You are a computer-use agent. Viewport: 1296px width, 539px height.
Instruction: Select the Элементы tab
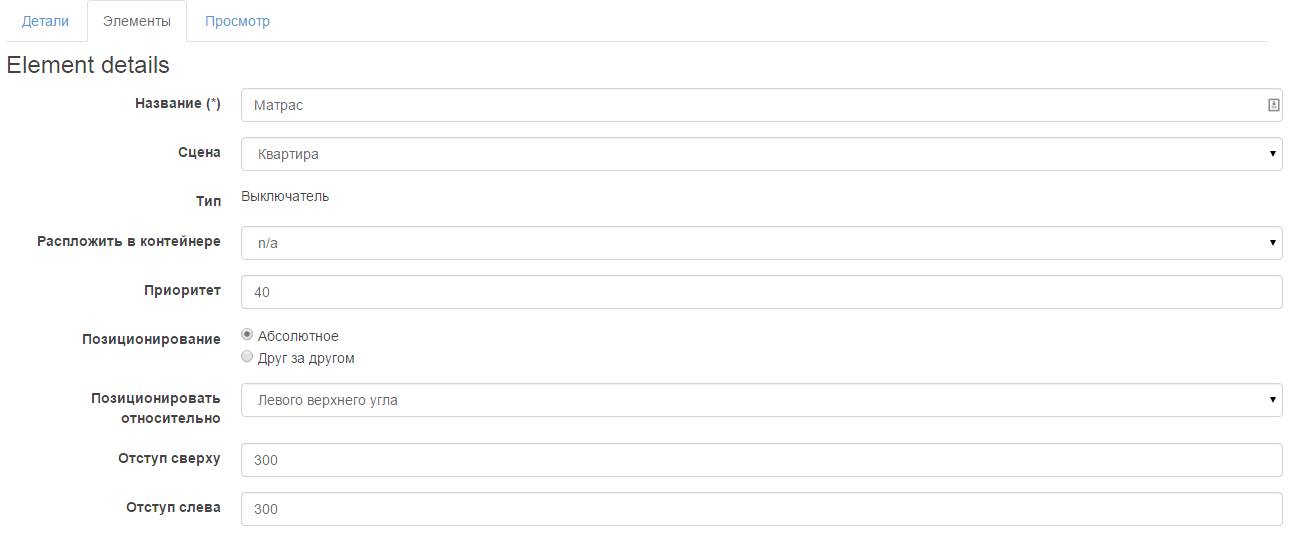137,21
